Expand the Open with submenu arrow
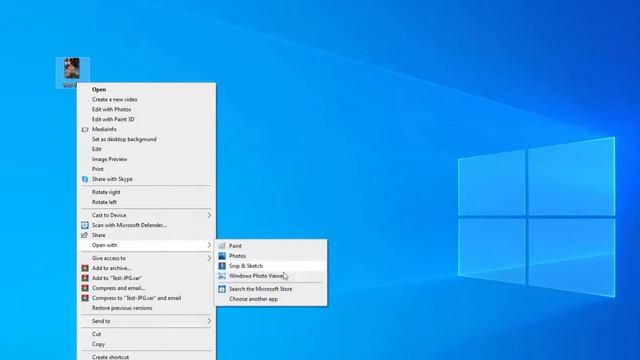 tap(209, 245)
